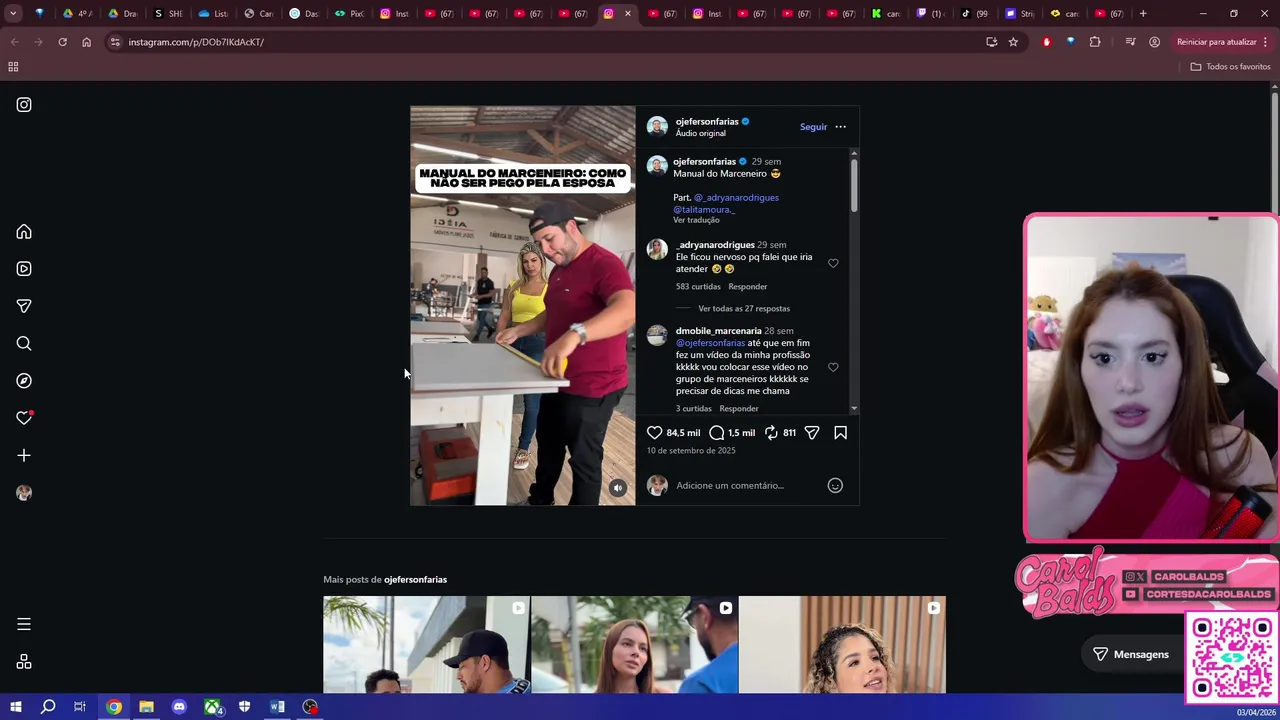Viewport: 1280px width, 720px height.
Task: Open Chrome extensions puzzle icon
Action: (x=1095, y=42)
